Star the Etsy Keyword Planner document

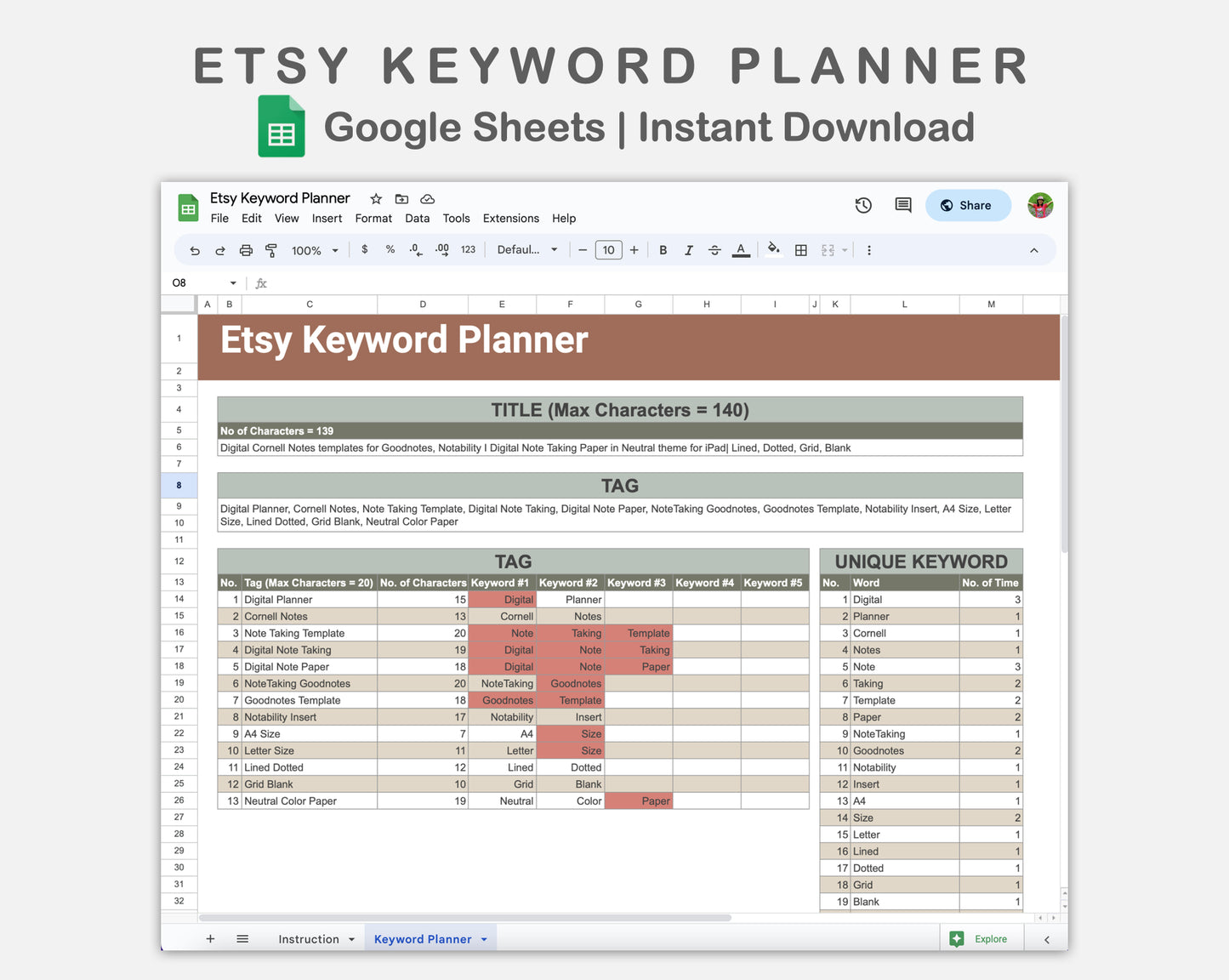[x=375, y=198]
